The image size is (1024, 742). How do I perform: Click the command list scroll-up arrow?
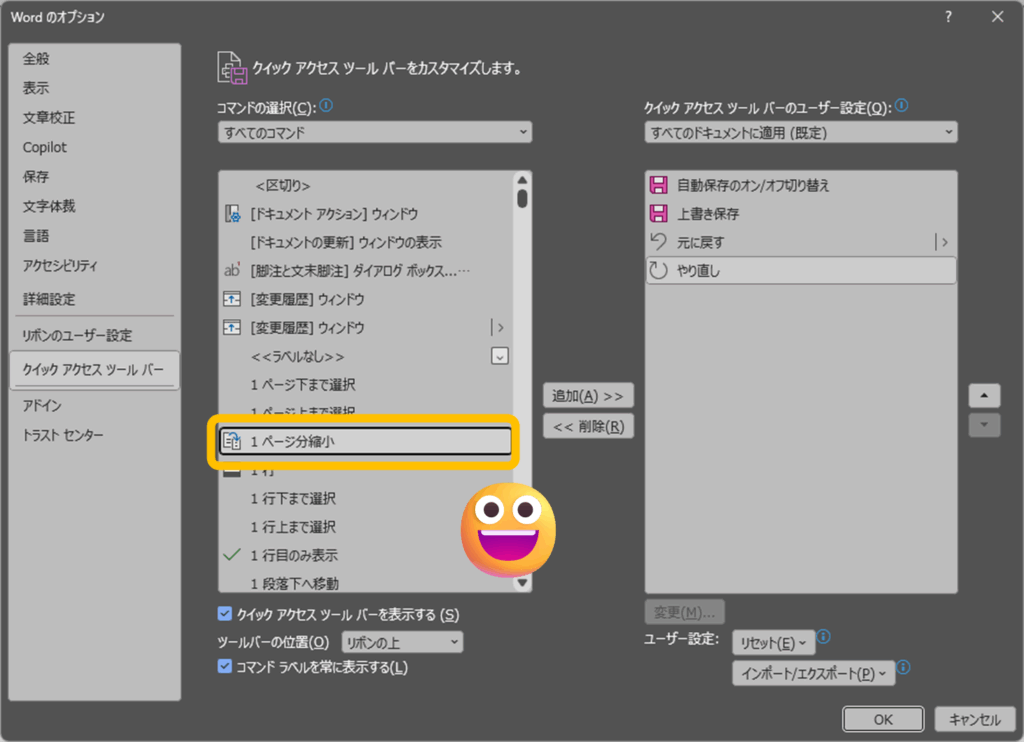pos(522,180)
